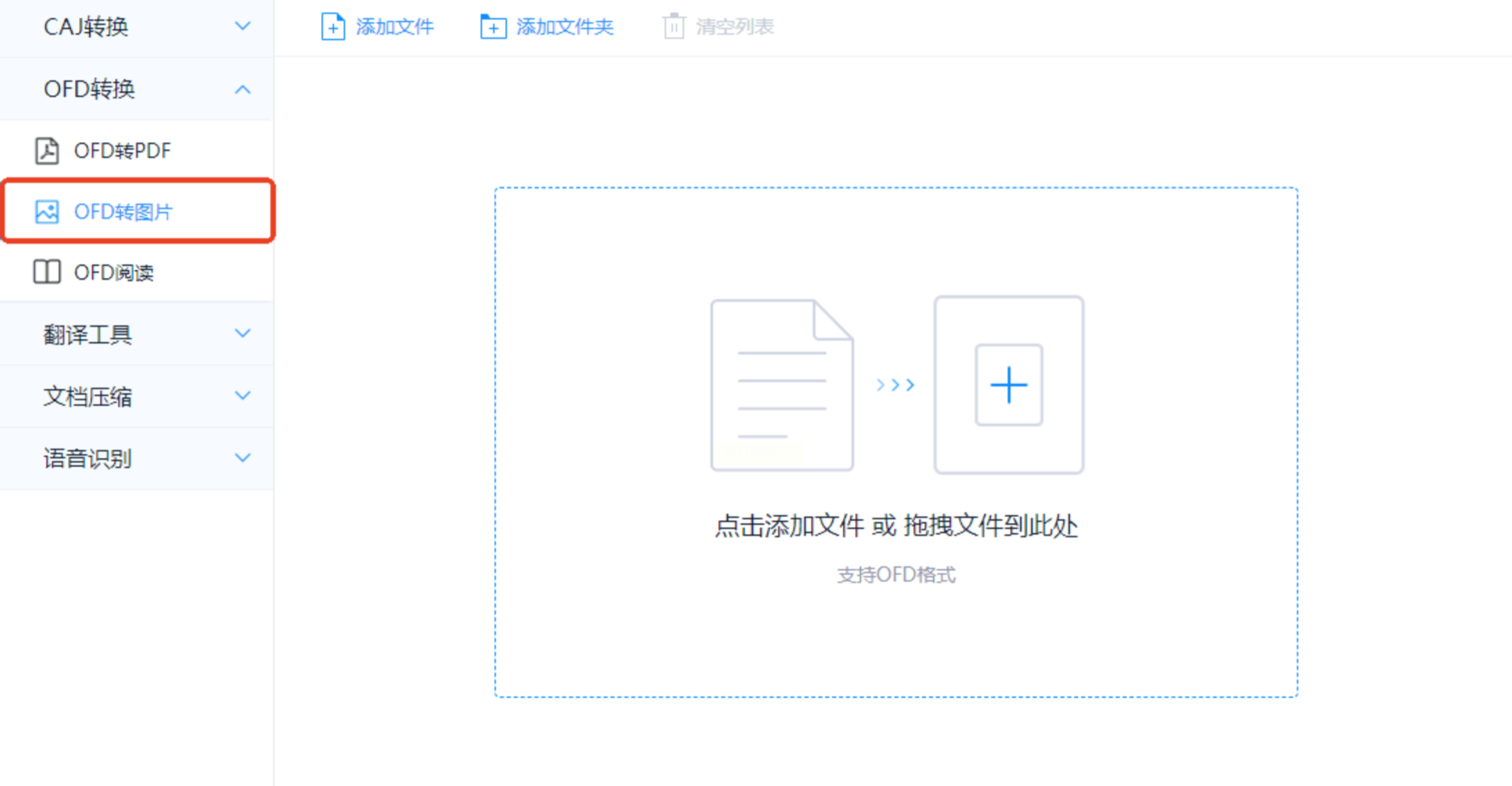Click the 点击添加文件 或 拖拽文件到此处 prompt text

pos(896,526)
